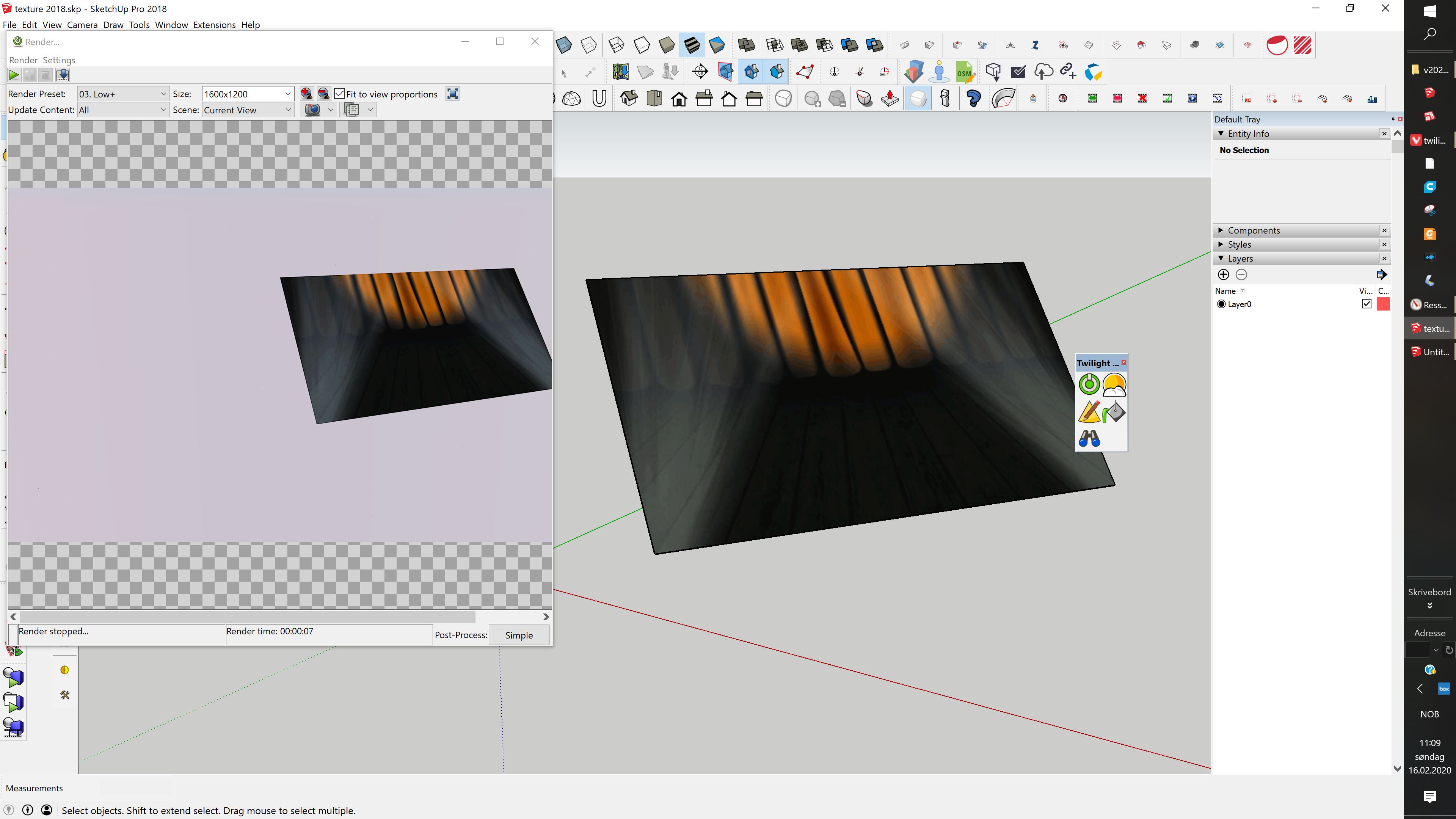Click Twilight binoculars icon
Image resolution: width=1456 pixels, height=819 pixels.
[x=1089, y=439]
